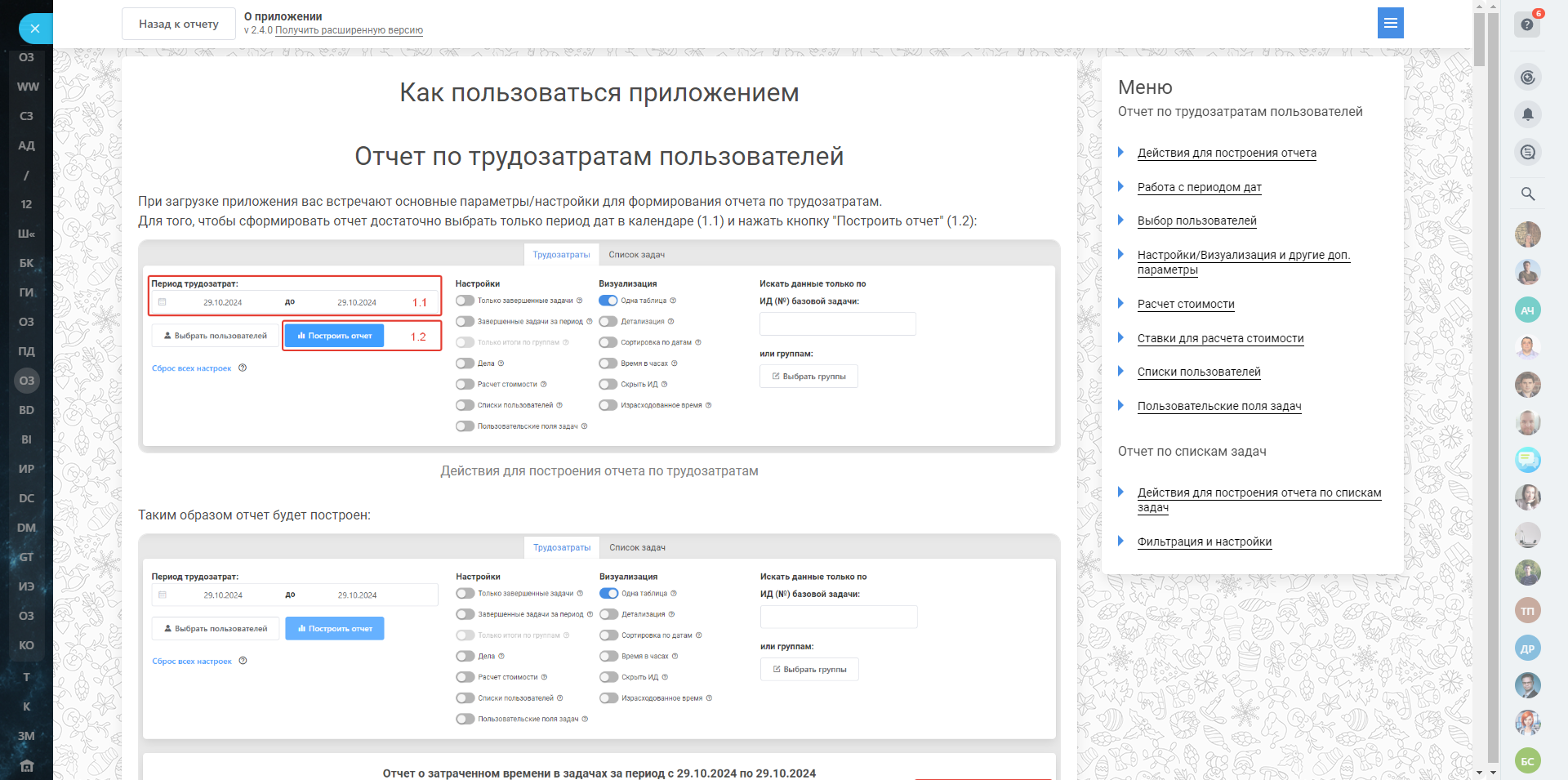The height and width of the screenshot is (780, 1568).
Task: Open the CoPilot swirl icon above the bell
Action: click(1527, 78)
